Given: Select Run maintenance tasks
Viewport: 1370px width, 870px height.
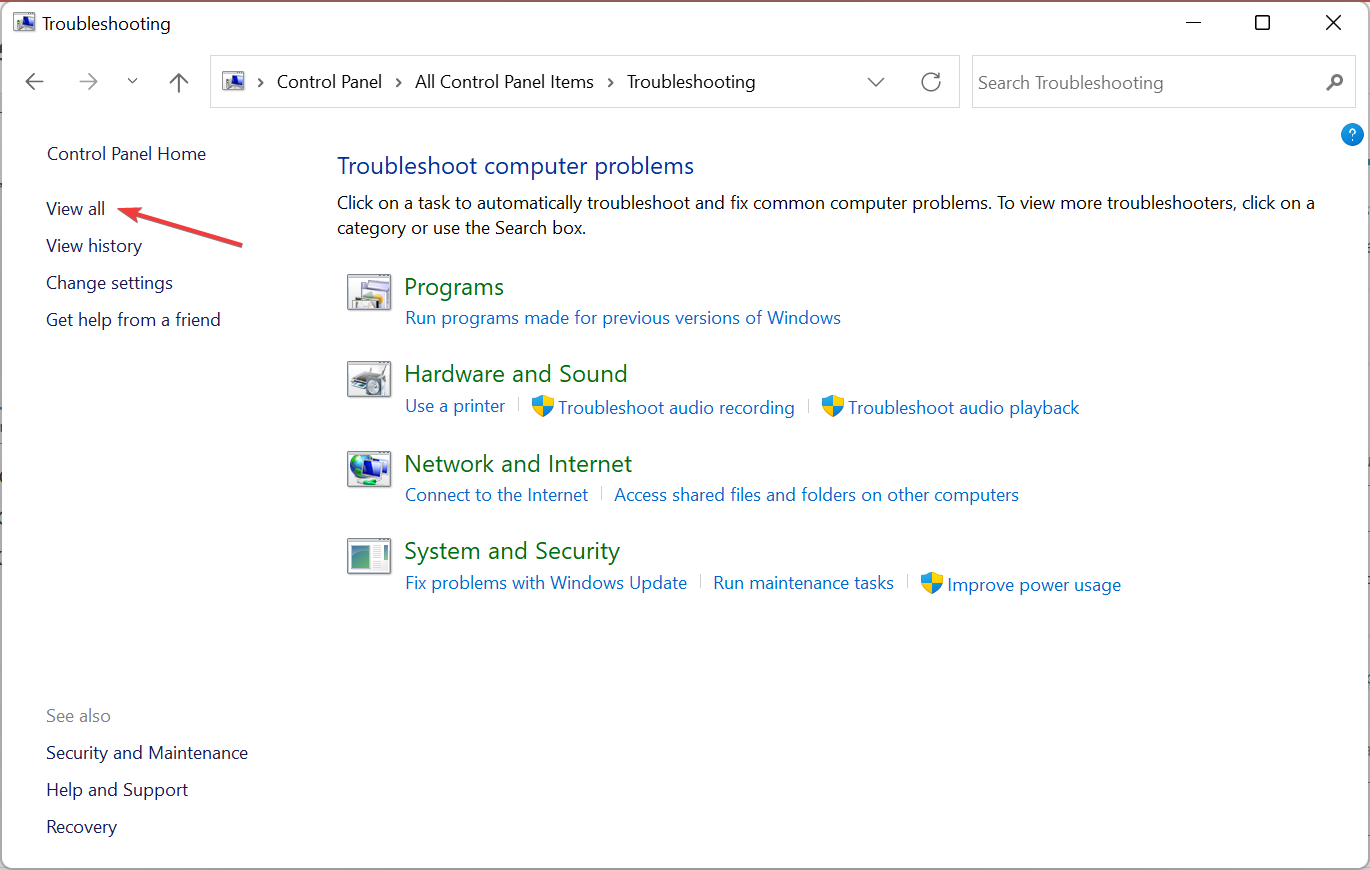Looking at the screenshot, I should tap(803, 583).
